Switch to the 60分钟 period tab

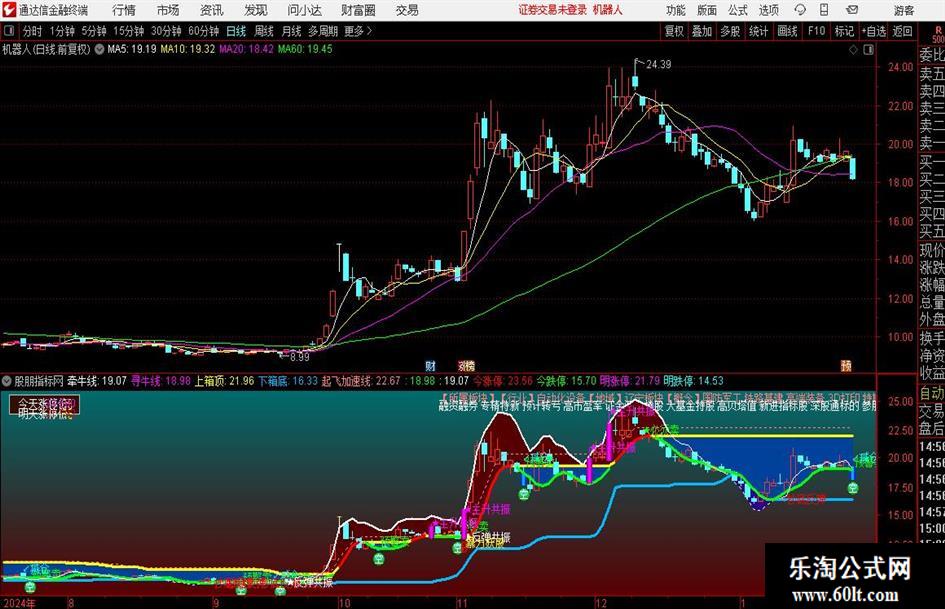204,31
